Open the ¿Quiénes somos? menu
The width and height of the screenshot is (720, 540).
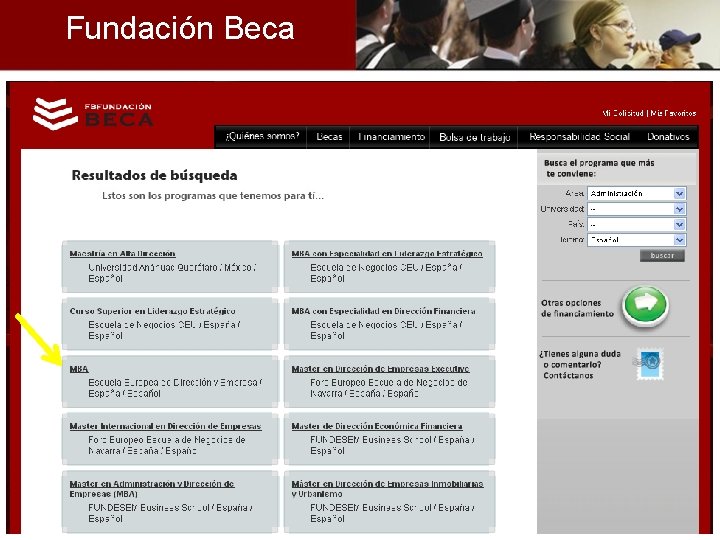[262, 137]
